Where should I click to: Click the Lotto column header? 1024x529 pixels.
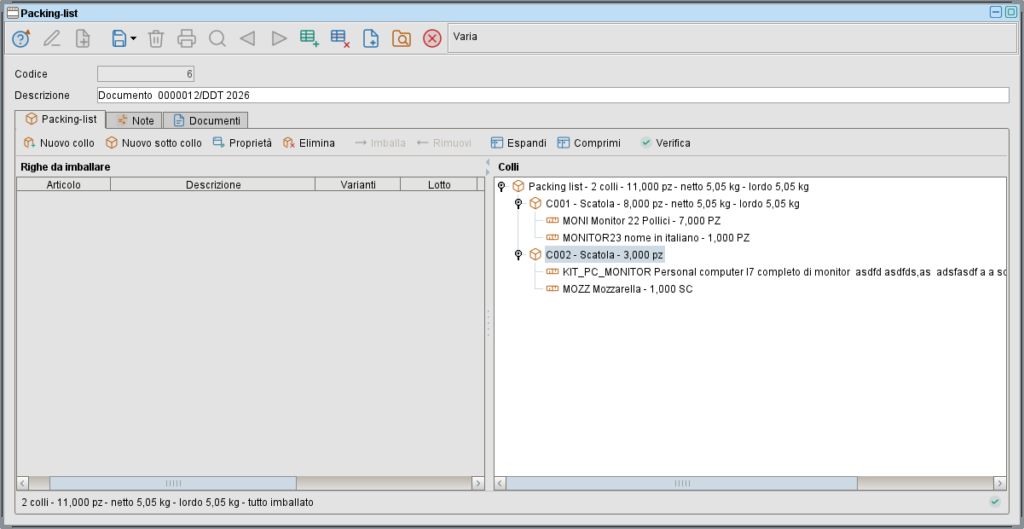click(439, 185)
